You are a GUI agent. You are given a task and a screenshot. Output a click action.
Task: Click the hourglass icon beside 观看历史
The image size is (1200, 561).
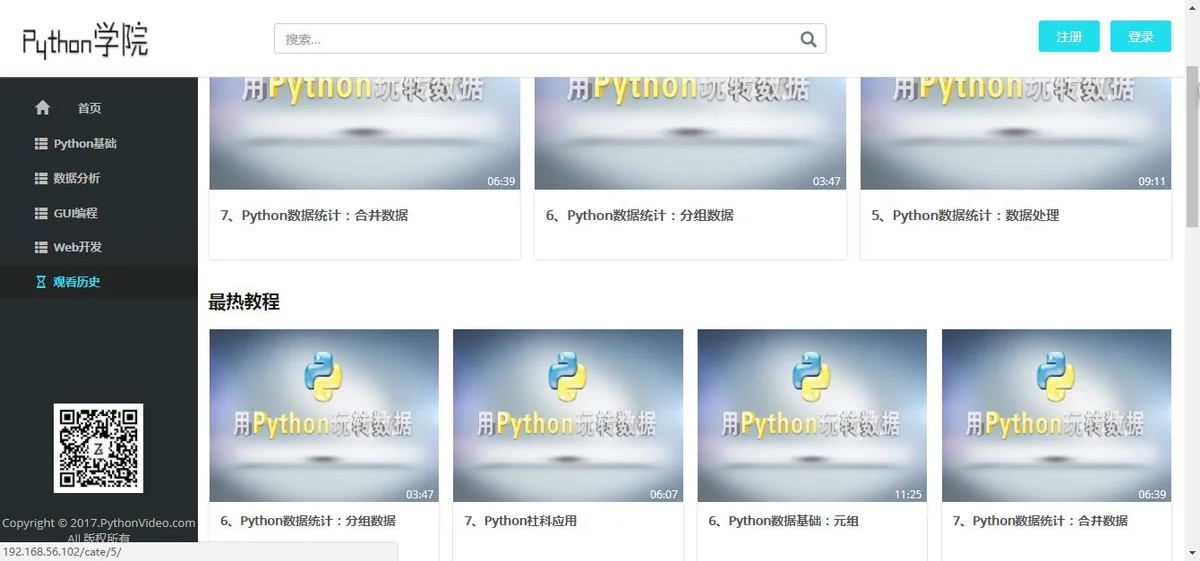click(41, 283)
